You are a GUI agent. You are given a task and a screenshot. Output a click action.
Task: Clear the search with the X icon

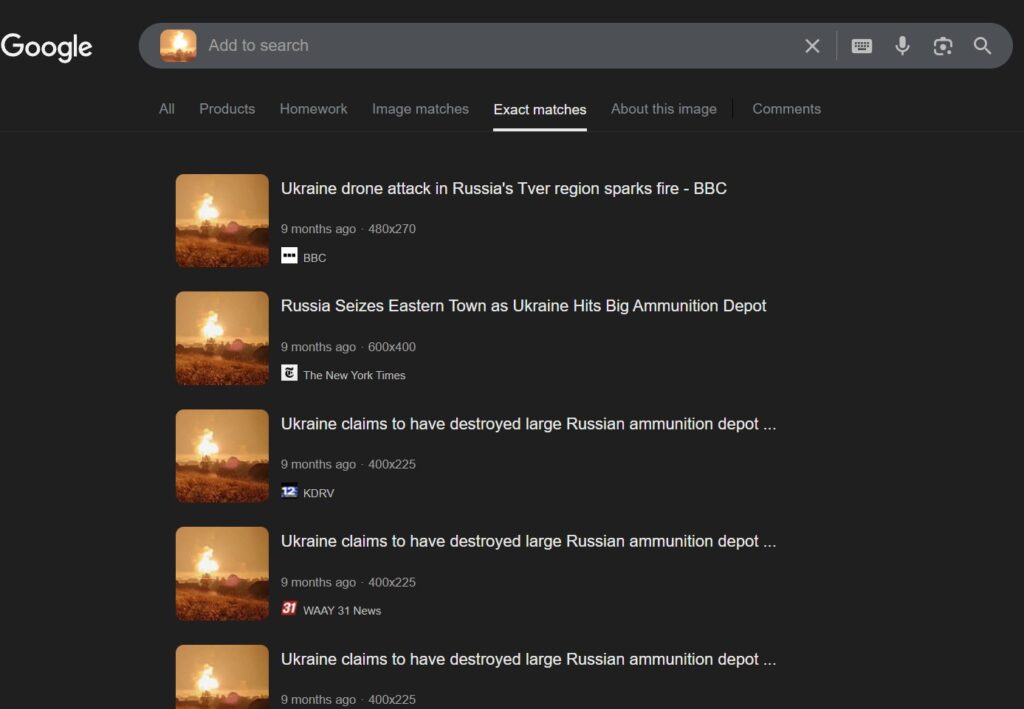click(x=812, y=46)
